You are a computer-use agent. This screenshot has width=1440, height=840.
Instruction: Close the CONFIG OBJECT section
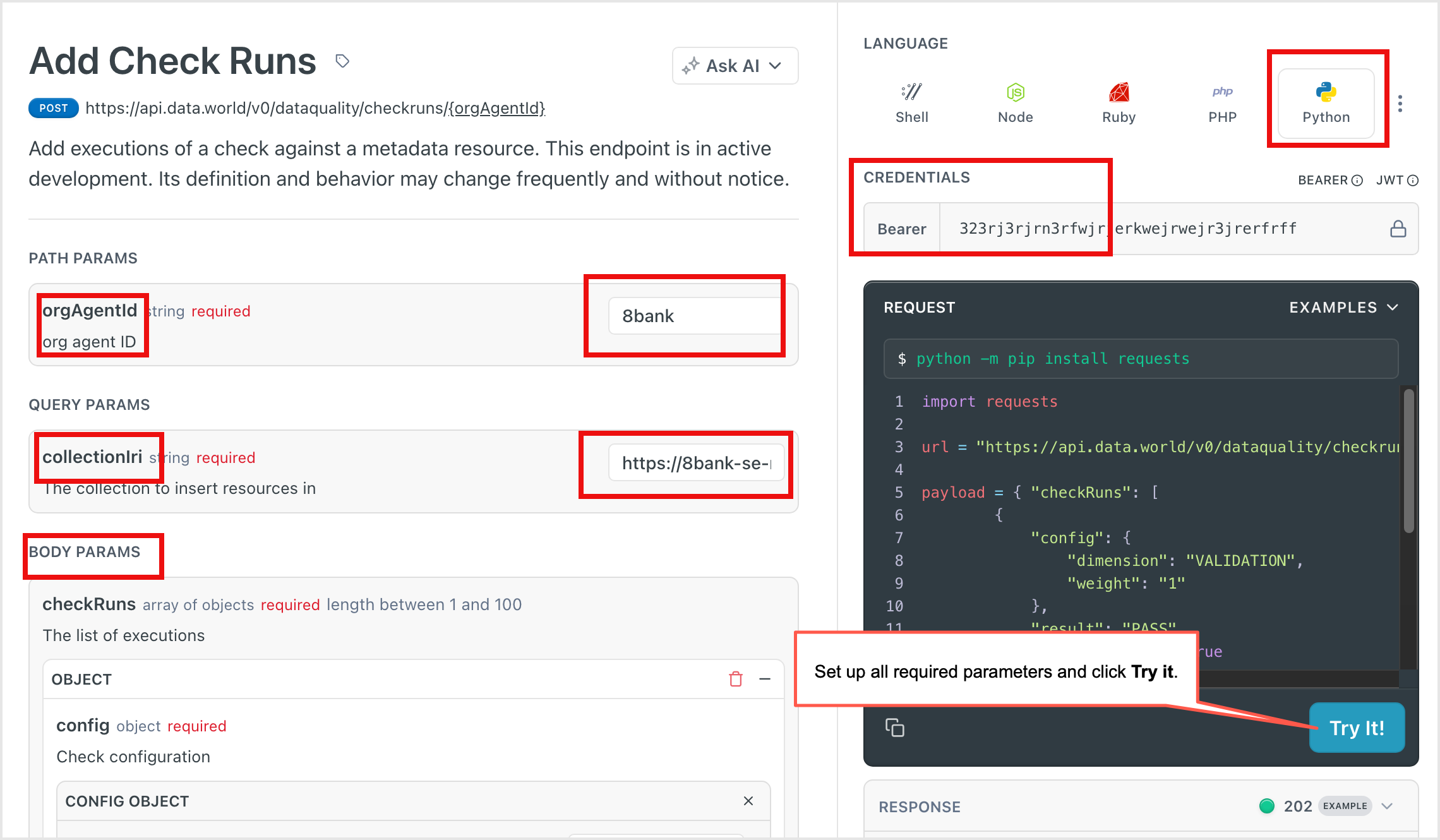(748, 801)
